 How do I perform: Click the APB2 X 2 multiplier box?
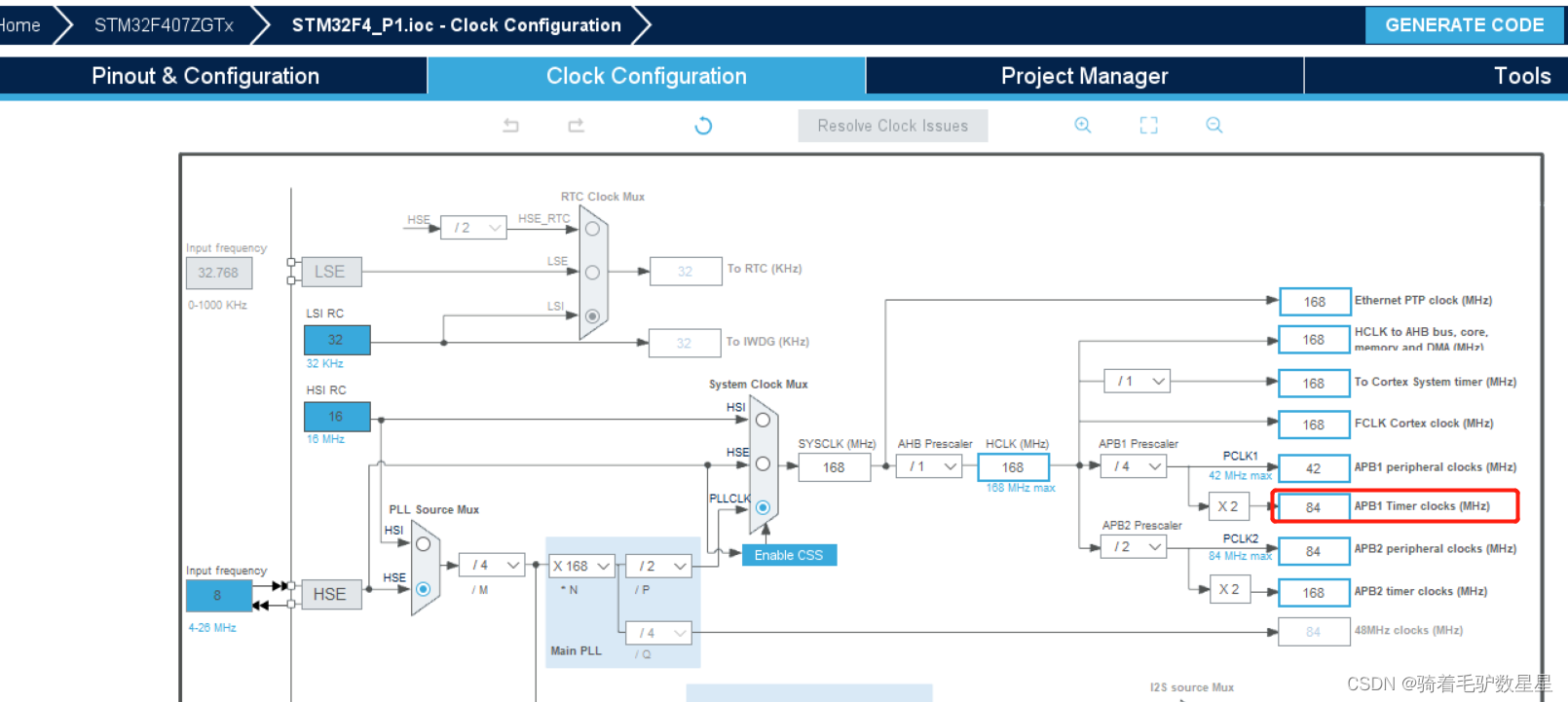1230,589
